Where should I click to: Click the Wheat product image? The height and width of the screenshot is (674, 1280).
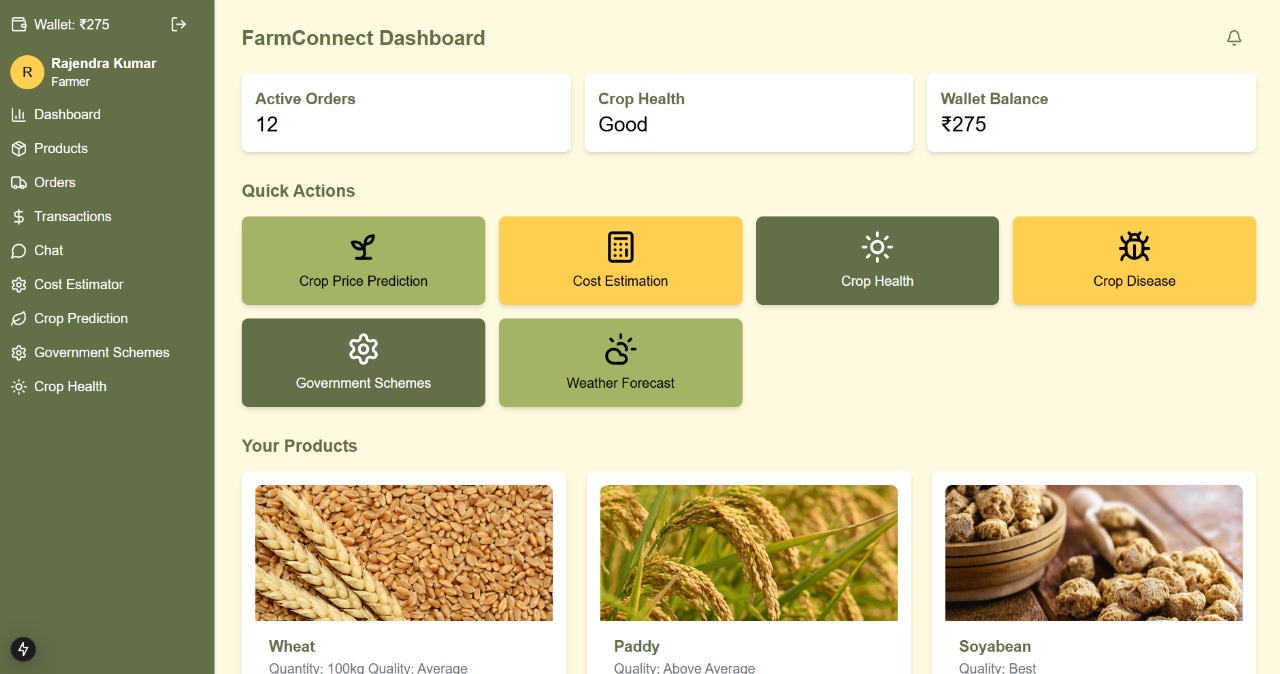point(404,553)
